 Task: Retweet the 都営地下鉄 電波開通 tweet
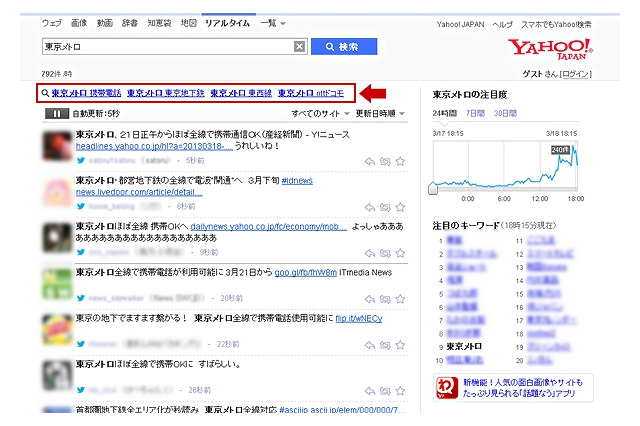(x=385, y=207)
